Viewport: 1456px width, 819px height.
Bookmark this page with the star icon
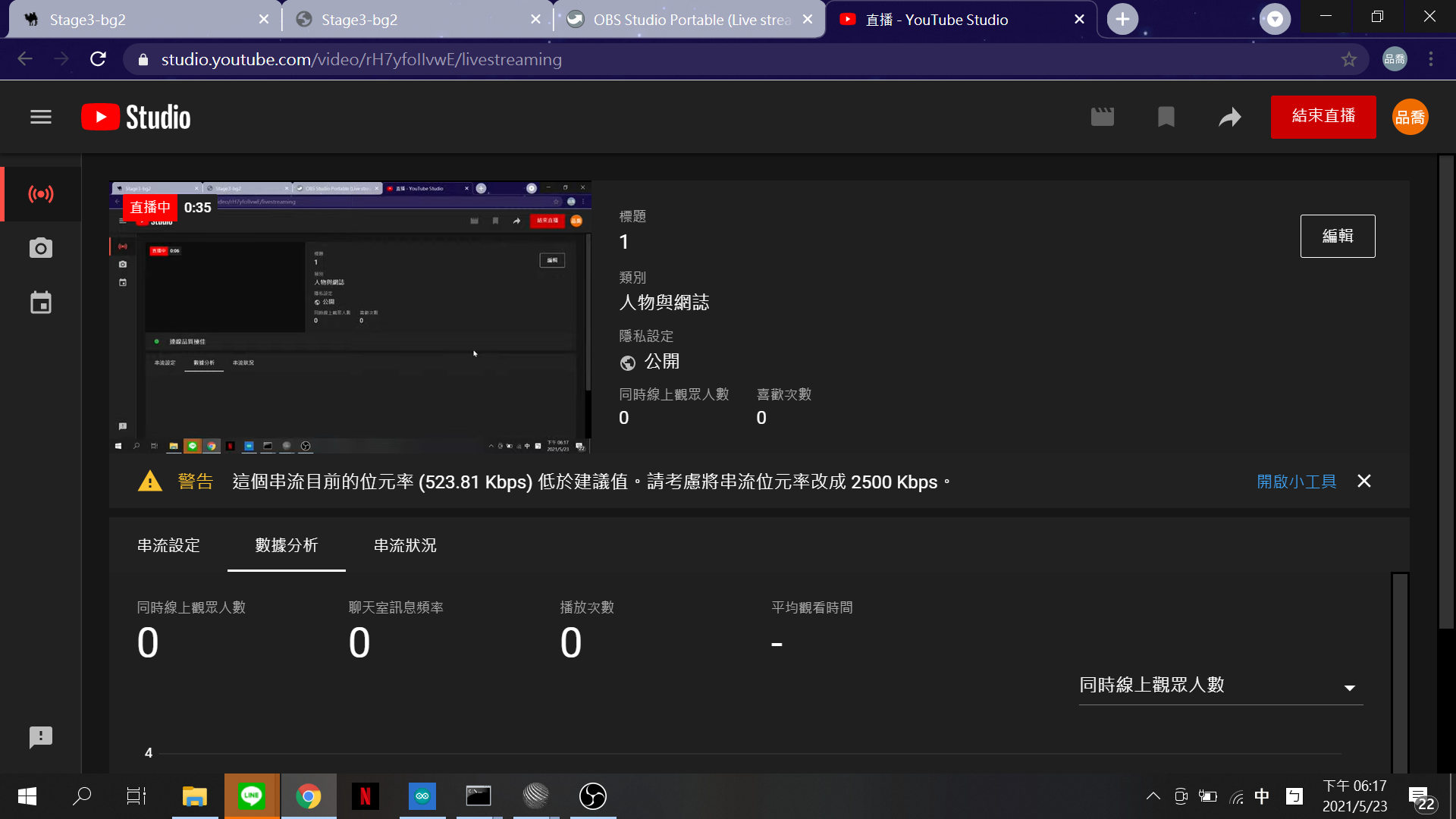[x=1349, y=59]
